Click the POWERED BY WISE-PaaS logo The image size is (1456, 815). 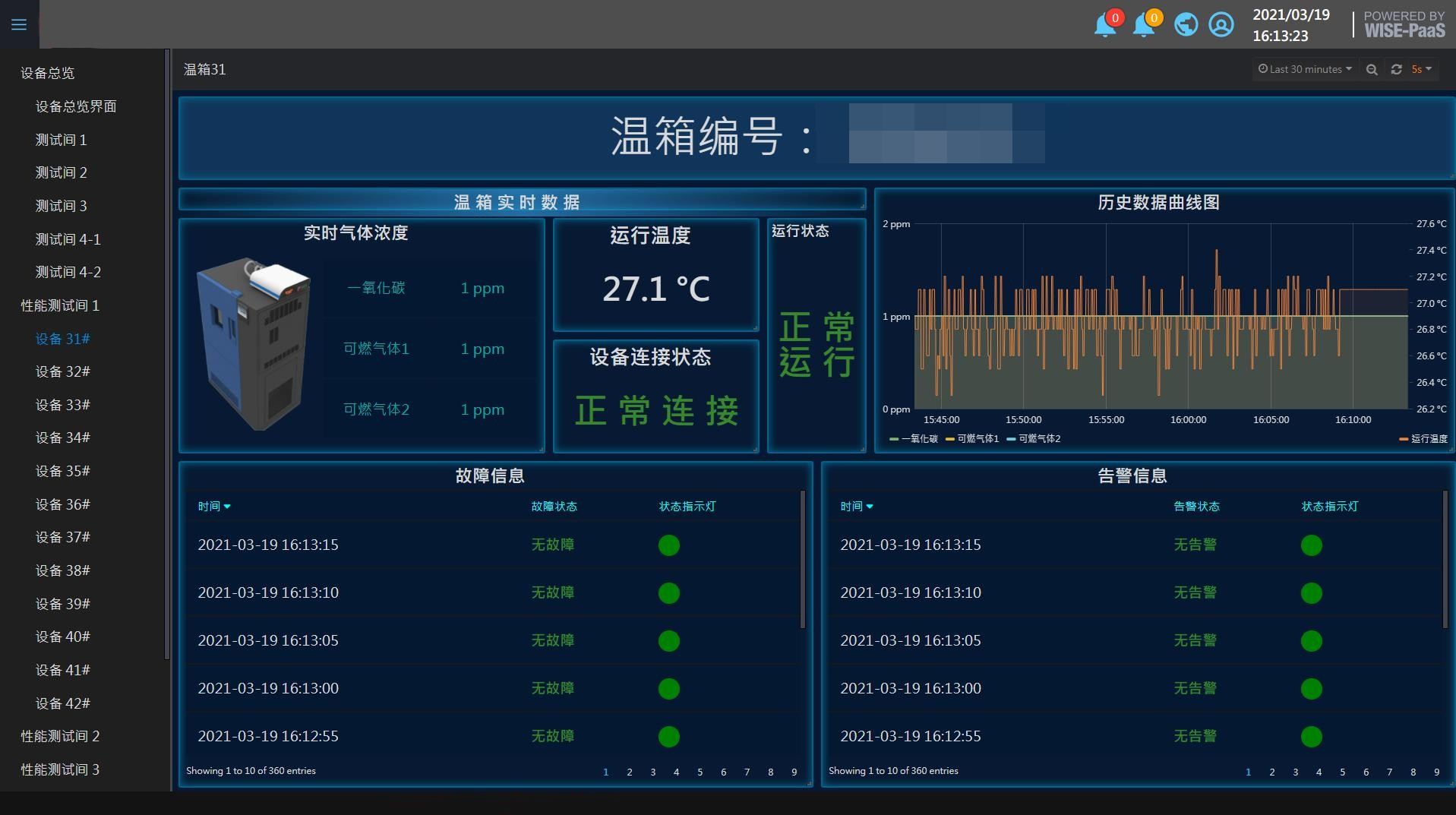click(x=1404, y=25)
